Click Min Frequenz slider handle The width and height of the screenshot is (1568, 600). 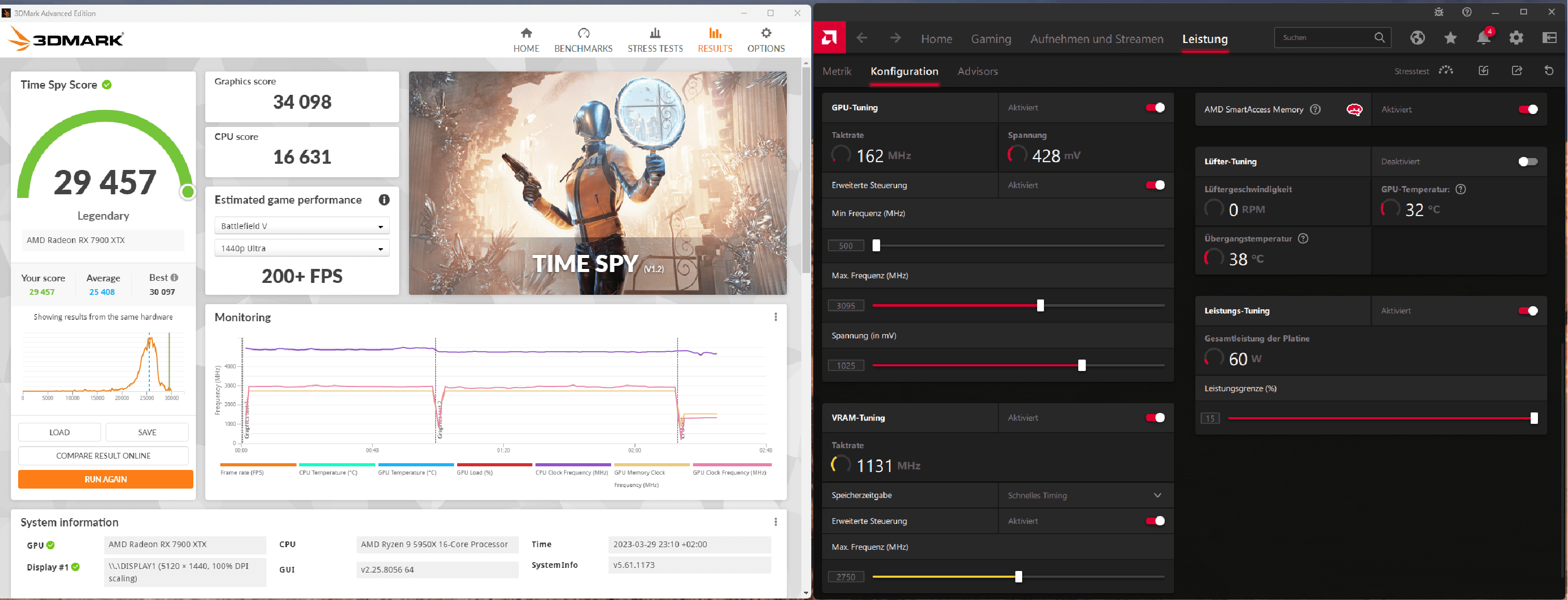(876, 245)
